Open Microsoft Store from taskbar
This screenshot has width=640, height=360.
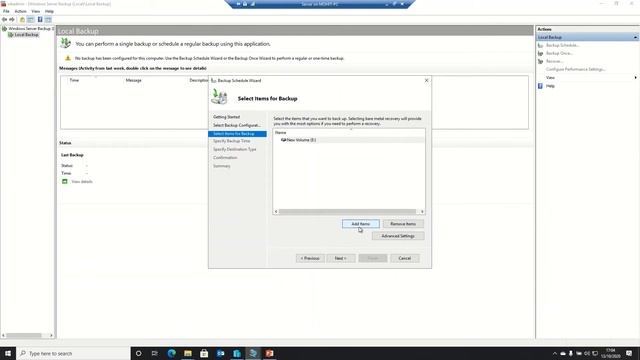pyautogui.click(x=204, y=353)
